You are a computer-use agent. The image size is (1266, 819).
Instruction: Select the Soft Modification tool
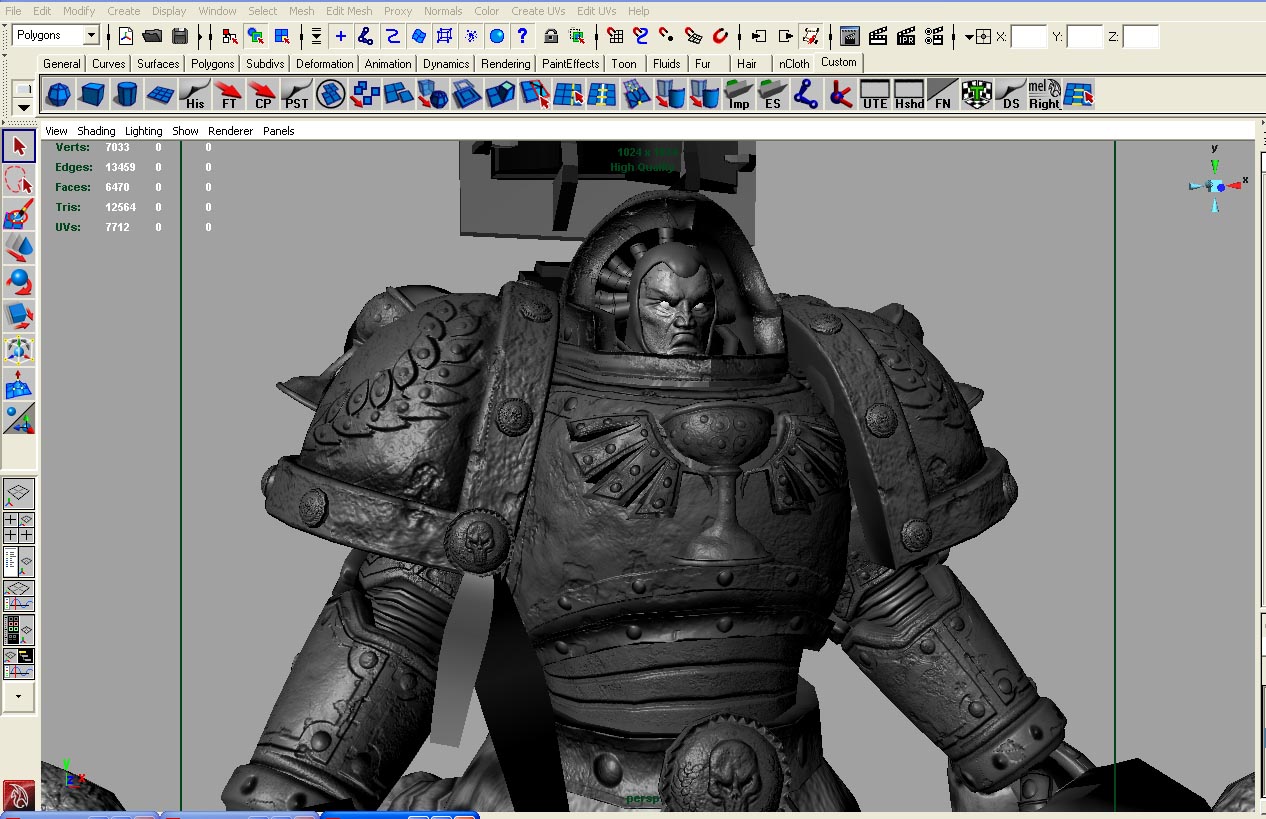click(x=19, y=384)
